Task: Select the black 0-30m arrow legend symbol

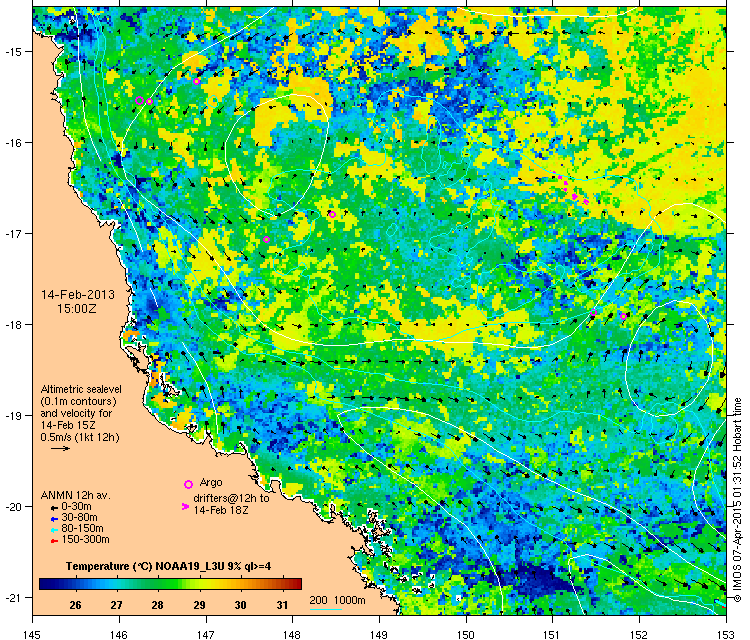Action: point(55,507)
